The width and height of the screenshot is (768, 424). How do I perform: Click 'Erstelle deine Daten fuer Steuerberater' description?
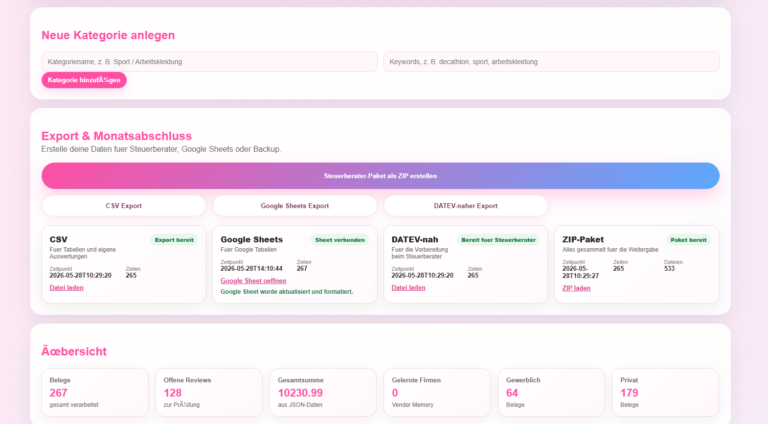coord(161,149)
